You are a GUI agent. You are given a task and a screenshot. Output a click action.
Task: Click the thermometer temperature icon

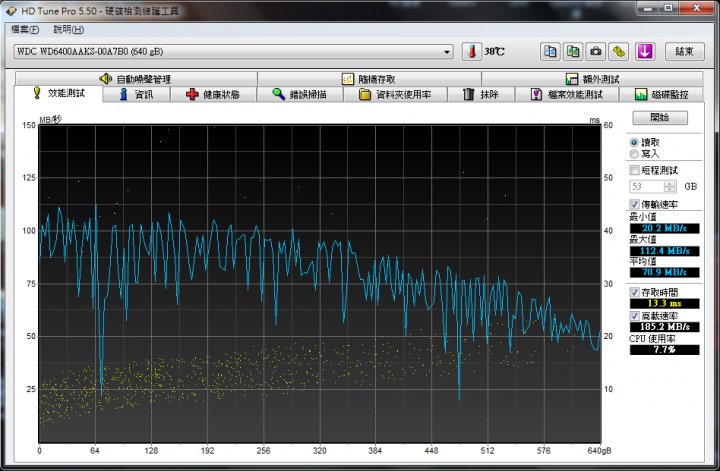tap(472, 51)
